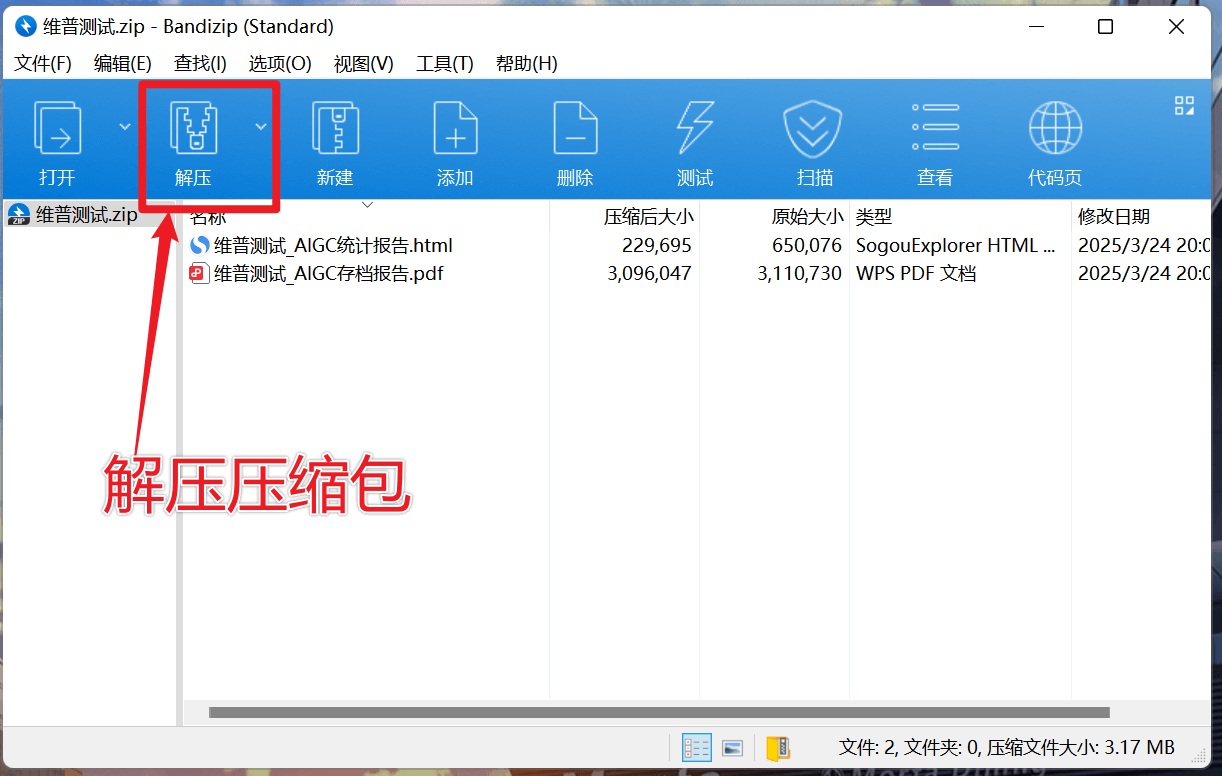This screenshot has width=1222, height=776.
Task: Open the 视图(V) menu
Action: coord(364,63)
